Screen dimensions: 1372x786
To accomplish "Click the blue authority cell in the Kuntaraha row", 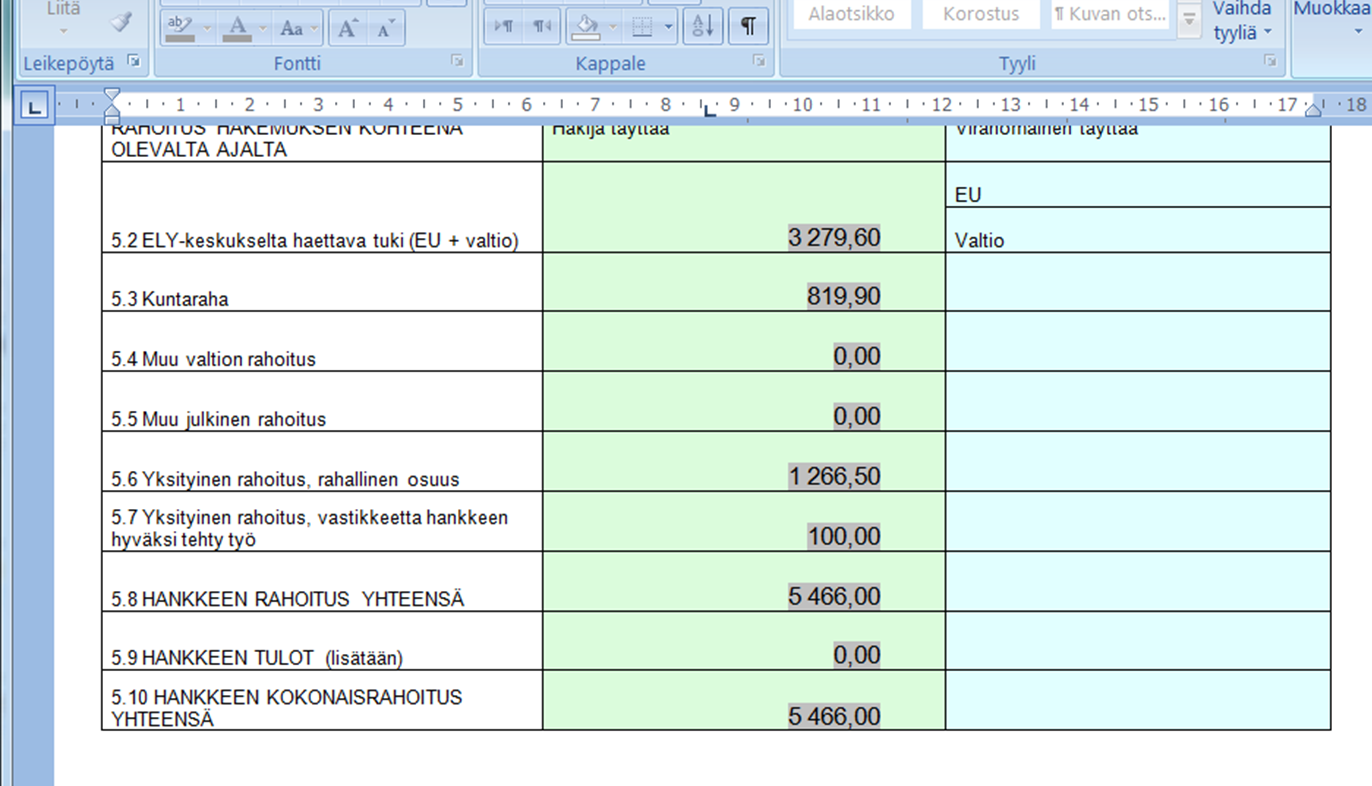I will (x=1138, y=282).
